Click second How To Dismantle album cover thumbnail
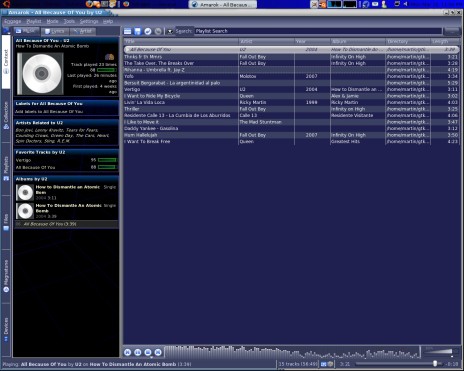Image resolution: width=464 pixels, height=371 pixels. [25, 211]
